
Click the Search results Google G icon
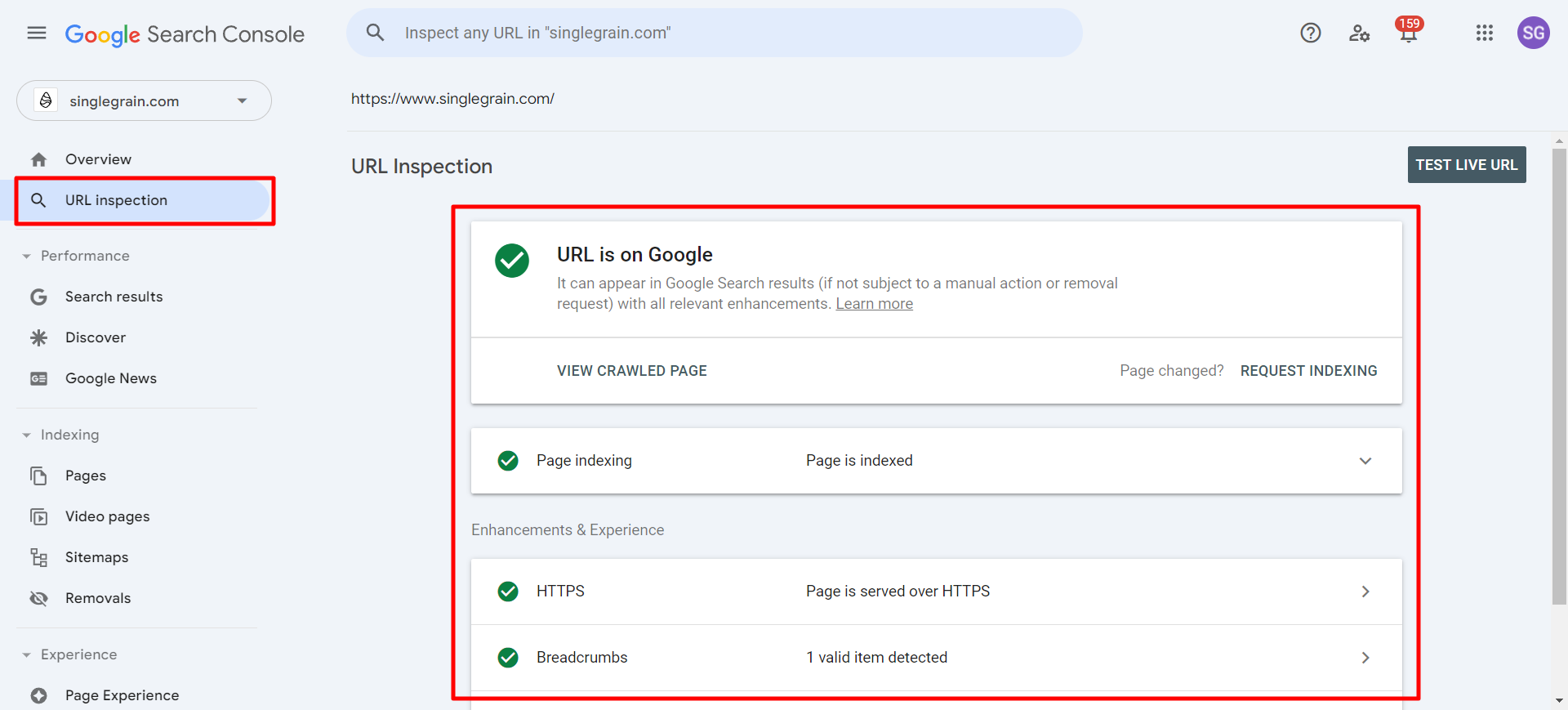point(38,297)
